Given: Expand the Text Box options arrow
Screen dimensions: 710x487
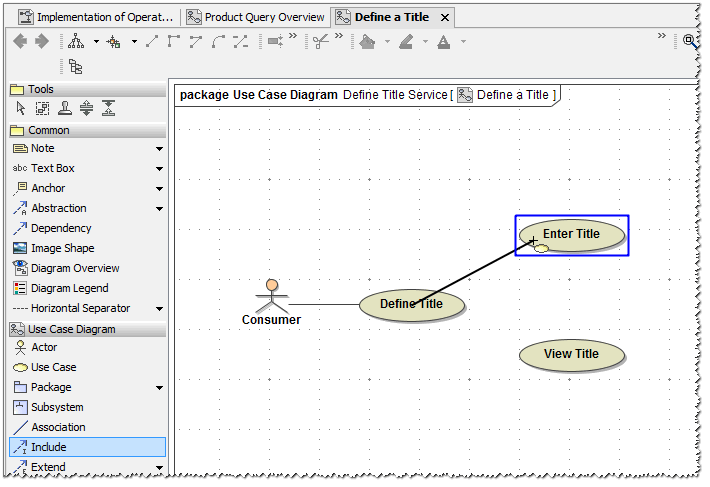Looking at the screenshot, I should pyautogui.click(x=159, y=169).
